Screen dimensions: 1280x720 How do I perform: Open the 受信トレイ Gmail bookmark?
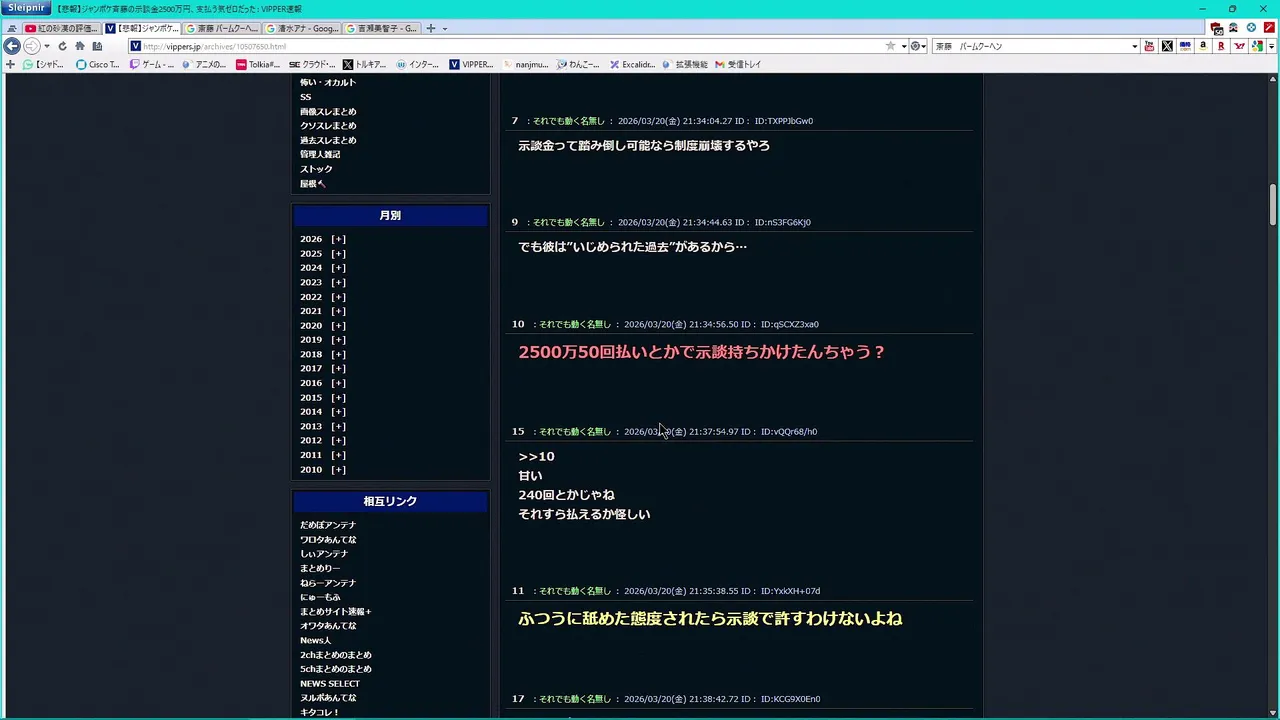(x=738, y=64)
